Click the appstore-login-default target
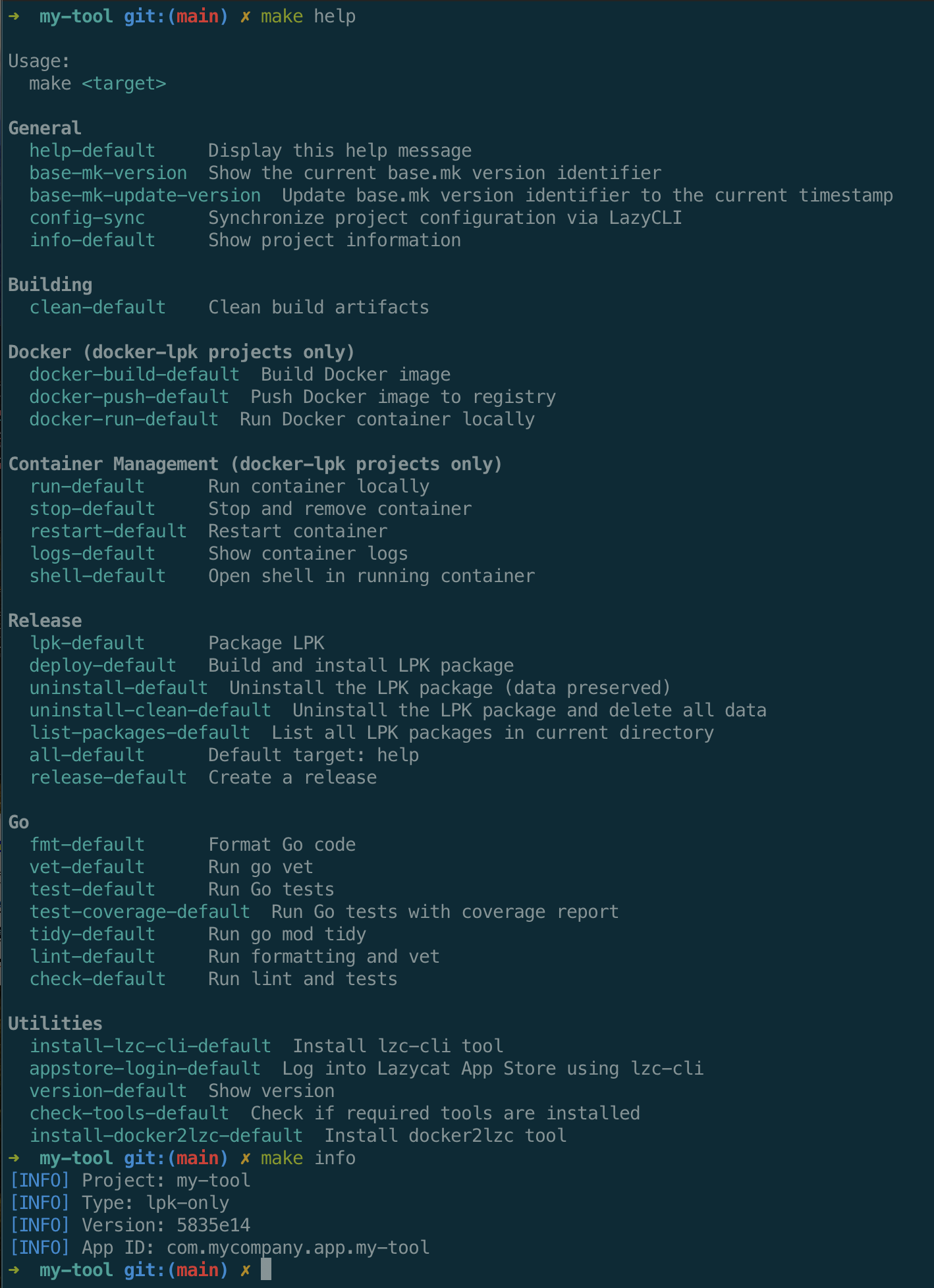 145,1069
